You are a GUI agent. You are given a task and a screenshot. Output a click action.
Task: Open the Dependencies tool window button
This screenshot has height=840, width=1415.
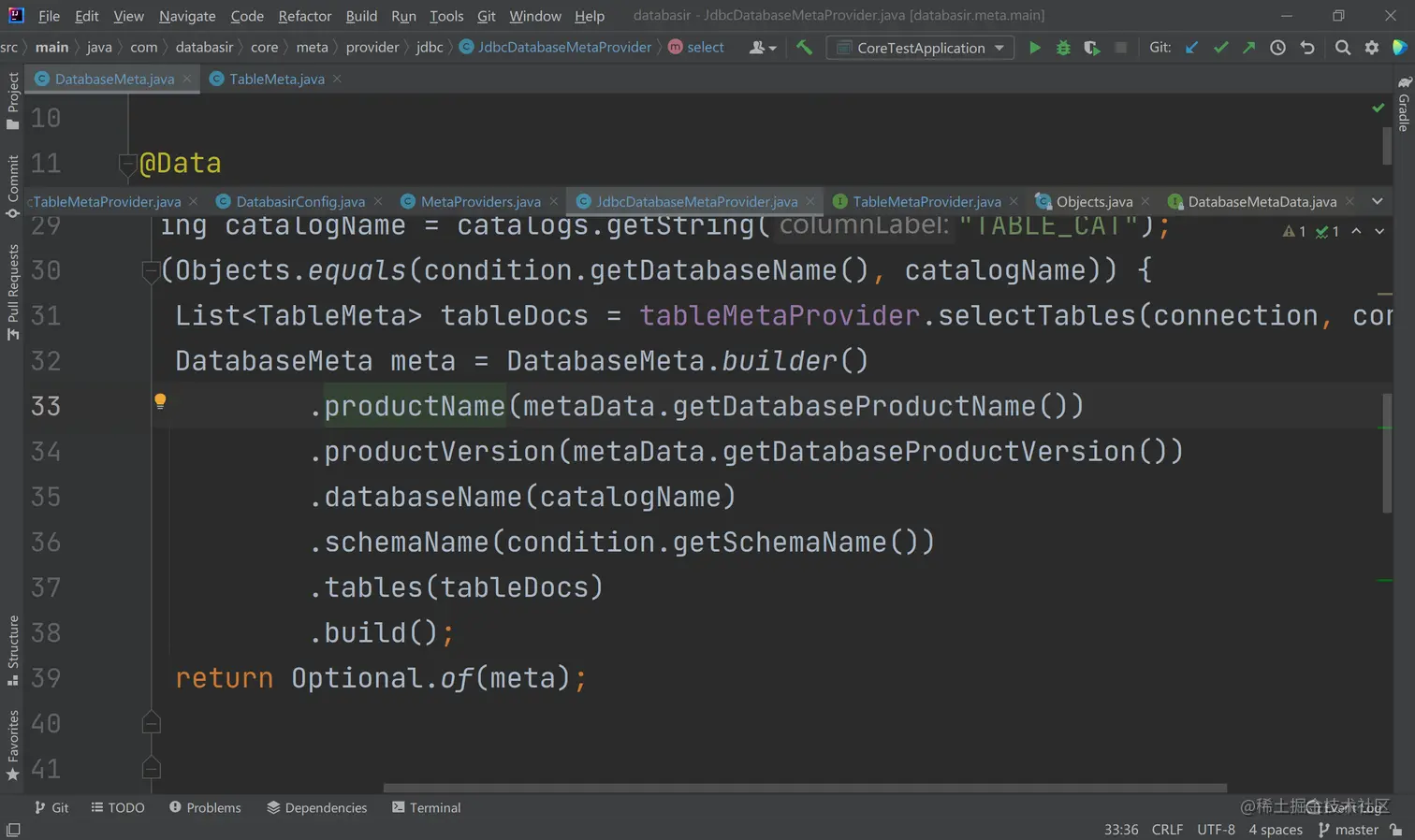coord(317,807)
